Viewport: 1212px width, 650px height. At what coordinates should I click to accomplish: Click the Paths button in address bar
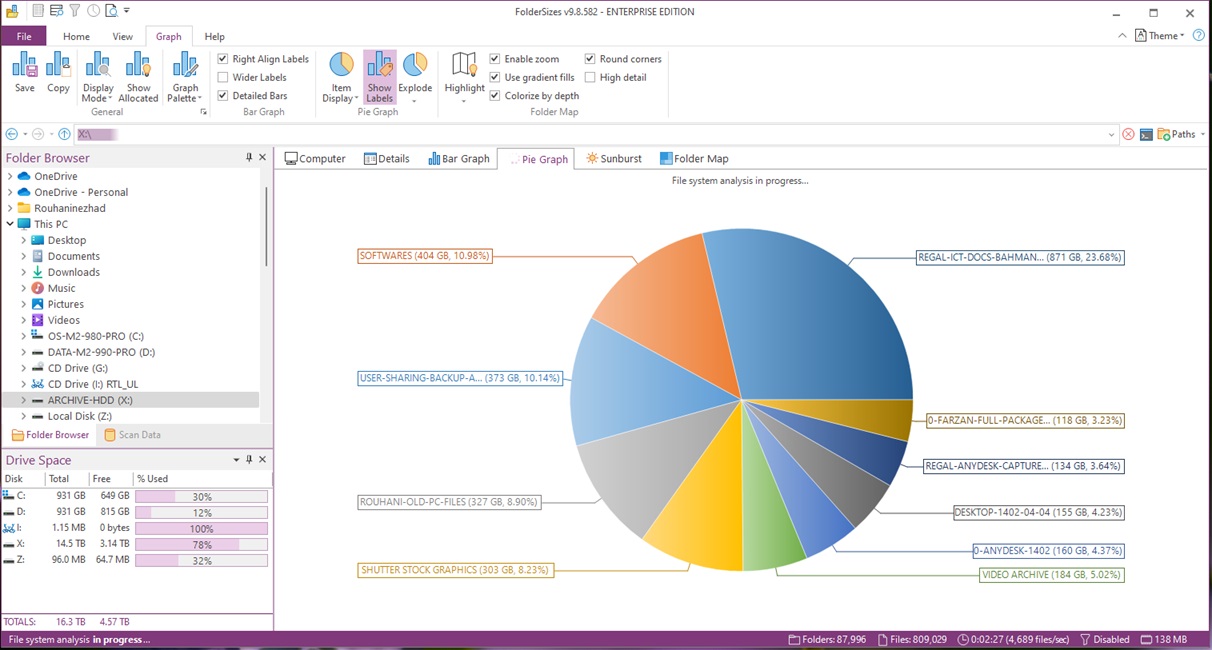1176,134
